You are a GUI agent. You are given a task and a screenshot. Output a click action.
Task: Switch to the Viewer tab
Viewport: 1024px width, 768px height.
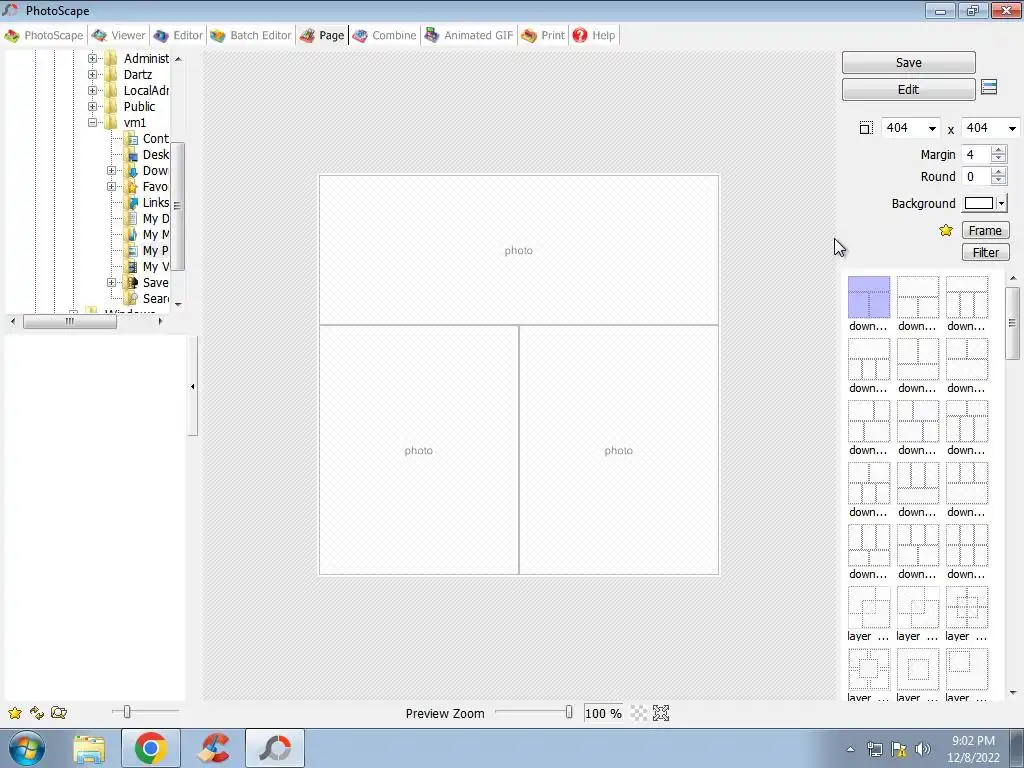pos(119,35)
